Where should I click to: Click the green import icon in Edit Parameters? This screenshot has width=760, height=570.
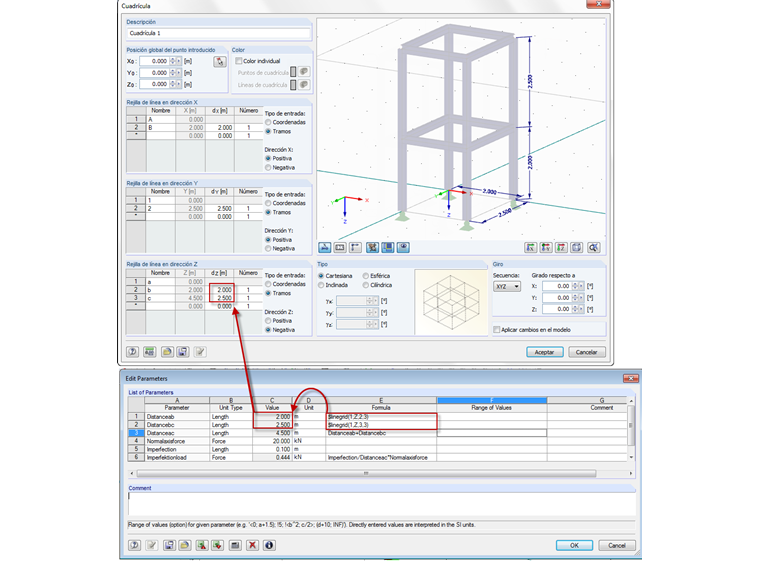202,545
